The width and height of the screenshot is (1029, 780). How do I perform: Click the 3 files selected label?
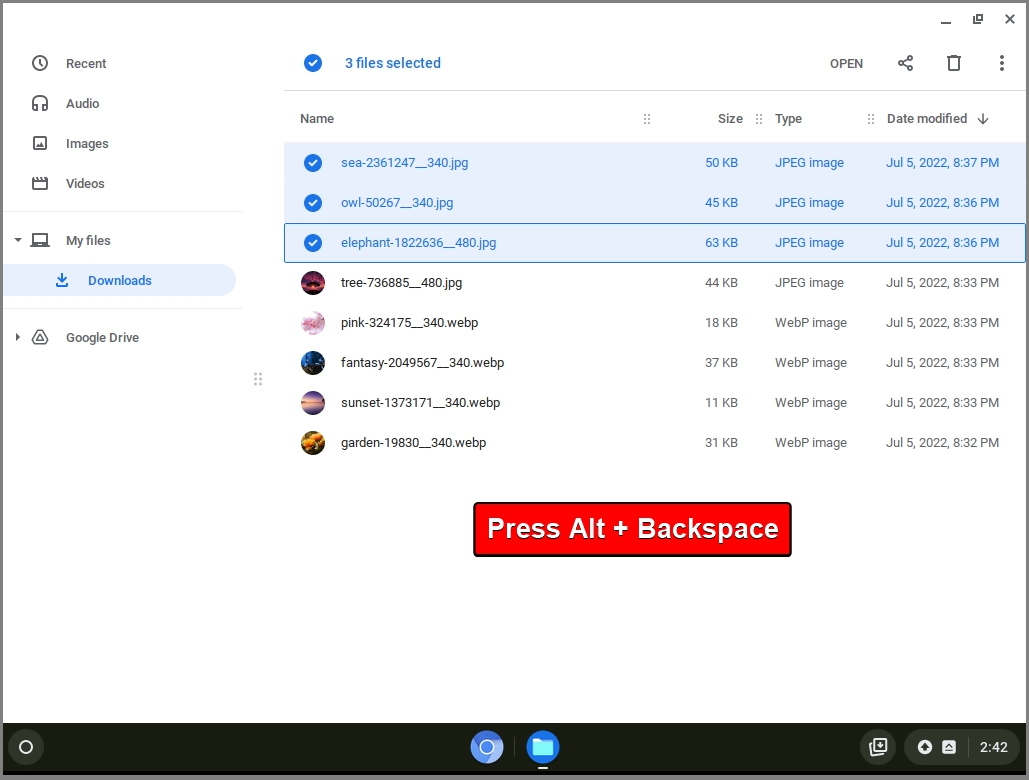(392, 63)
